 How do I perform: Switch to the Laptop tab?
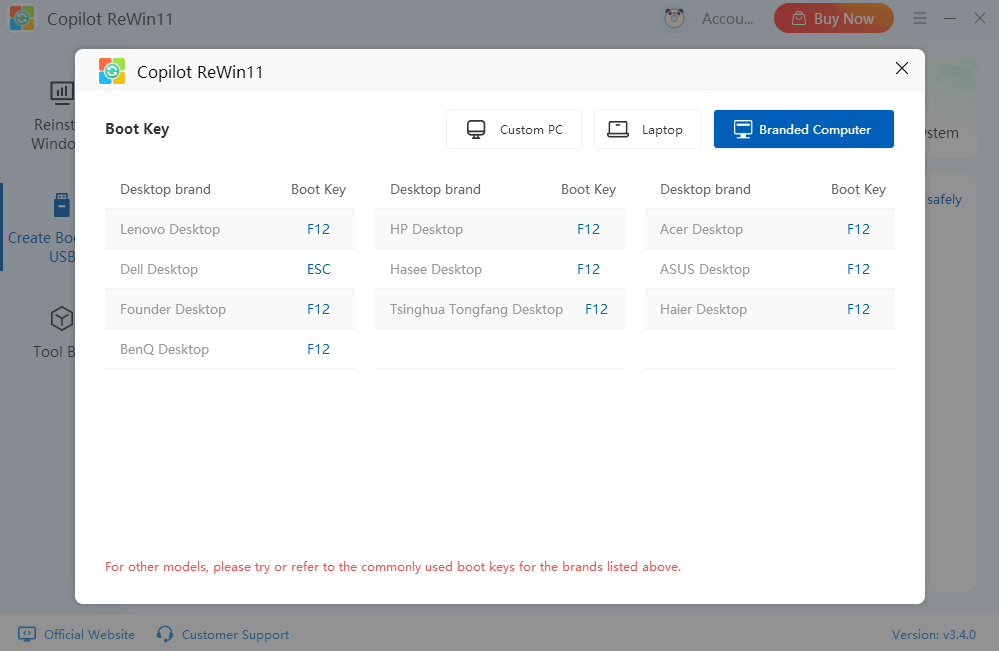pos(646,129)
